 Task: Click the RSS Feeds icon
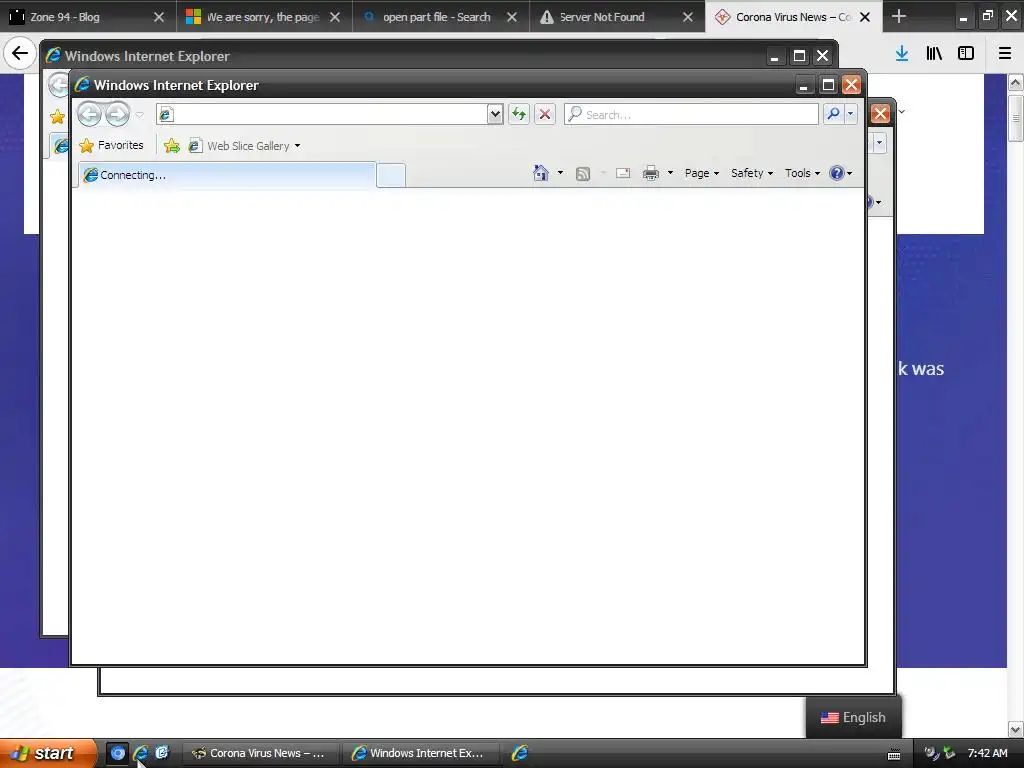tap(583, 173)
